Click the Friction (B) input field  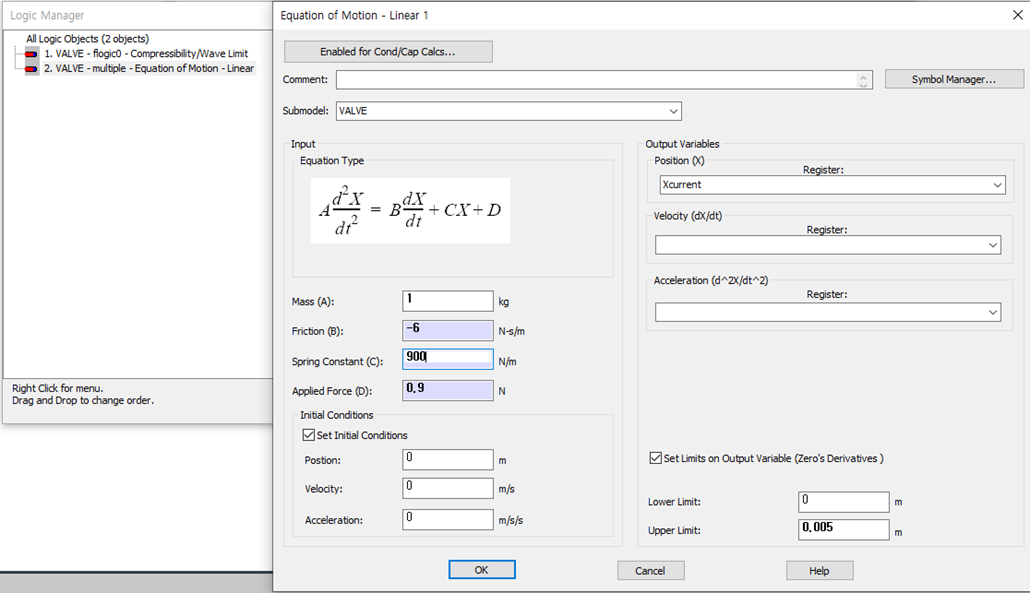click(x=447, y=330)
